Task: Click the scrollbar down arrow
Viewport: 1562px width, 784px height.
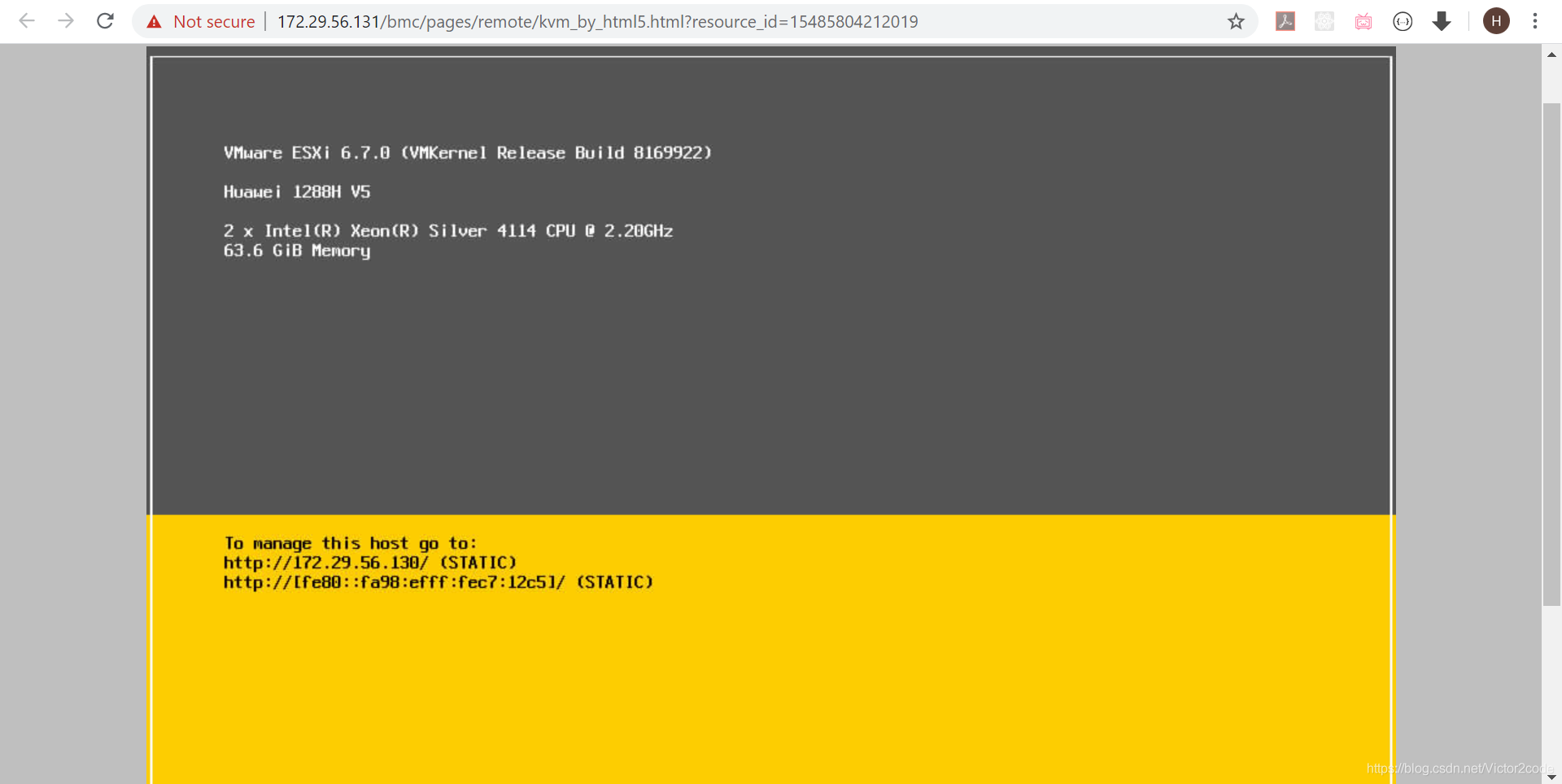Action: 1551,777
